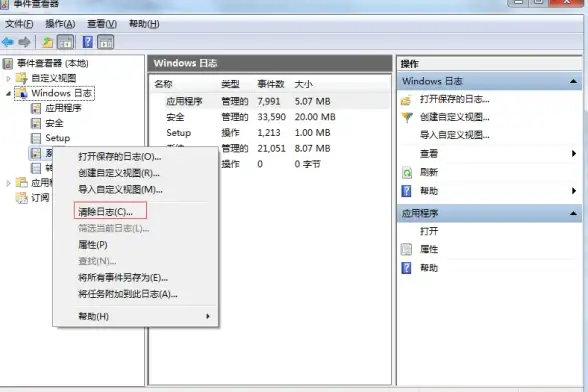Toggle the console tree pane toolbar icon

66,42
